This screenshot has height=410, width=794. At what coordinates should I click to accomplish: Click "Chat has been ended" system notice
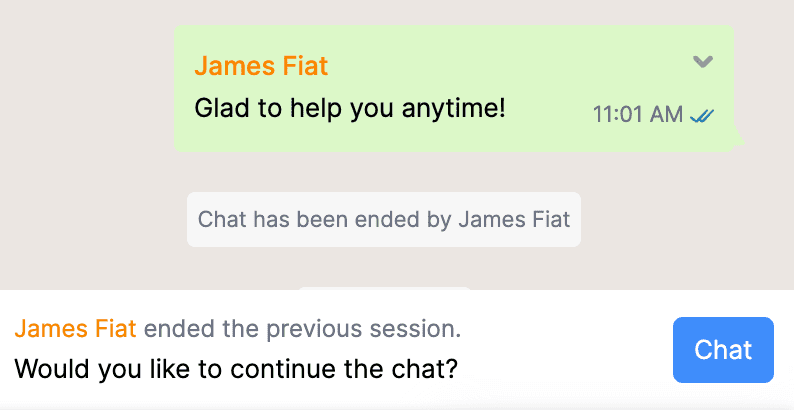tap(383, 219)
